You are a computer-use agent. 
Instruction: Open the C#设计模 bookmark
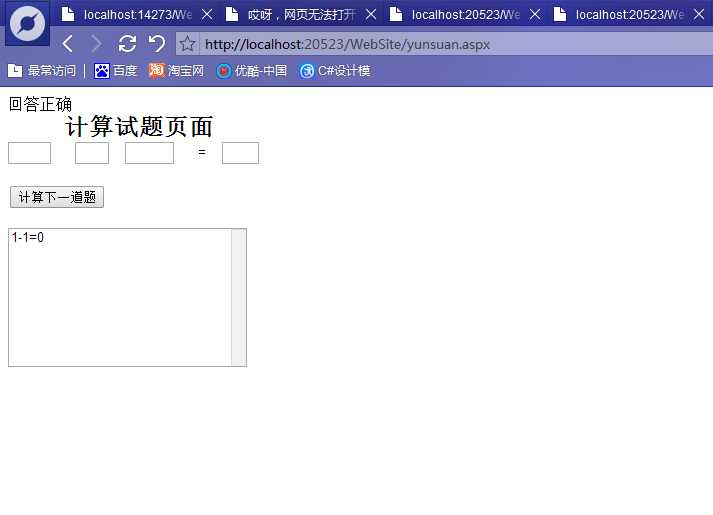[x=335, y=71]
